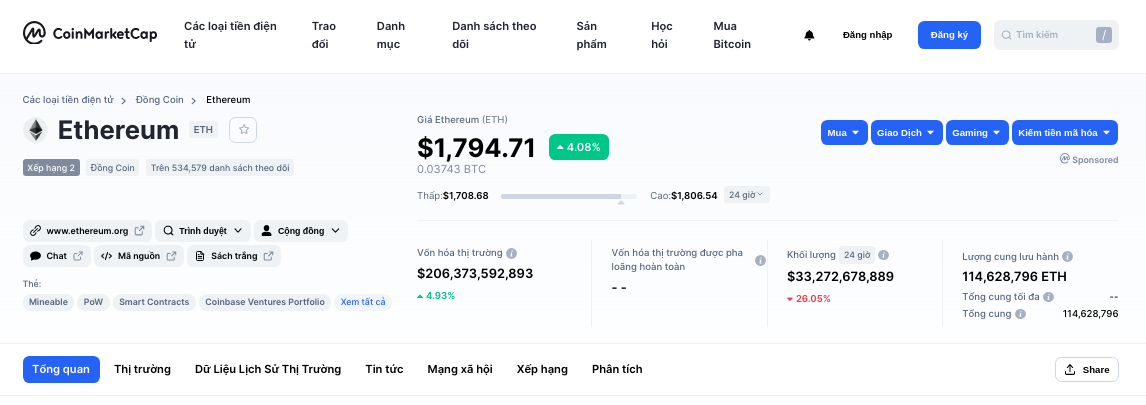Open the Giao Dịch dropdown button
This screenshot has height=405, width=1146.
[906, 133]
